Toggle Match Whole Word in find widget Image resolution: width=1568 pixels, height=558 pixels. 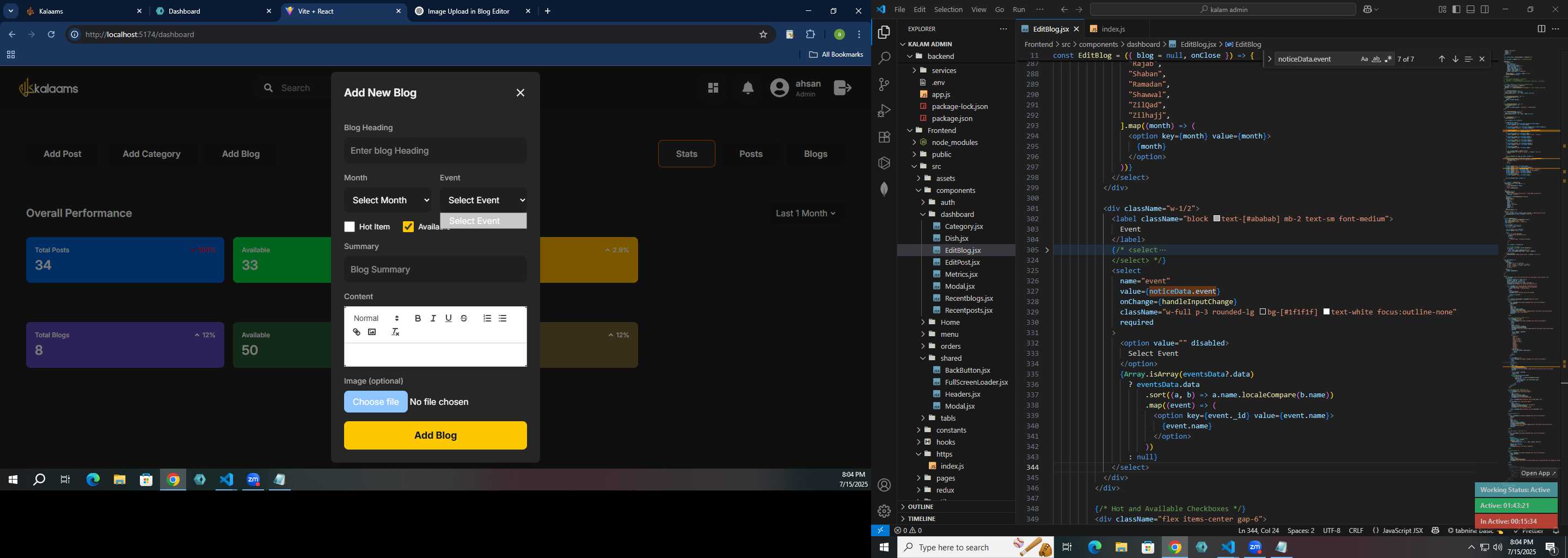point(1376,59)
